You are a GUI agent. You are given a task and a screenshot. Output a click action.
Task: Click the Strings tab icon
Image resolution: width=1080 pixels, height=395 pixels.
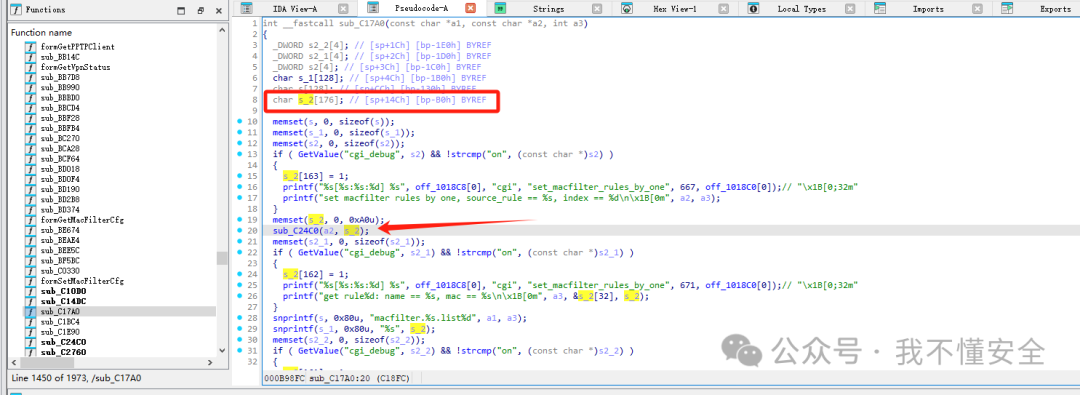500,9
